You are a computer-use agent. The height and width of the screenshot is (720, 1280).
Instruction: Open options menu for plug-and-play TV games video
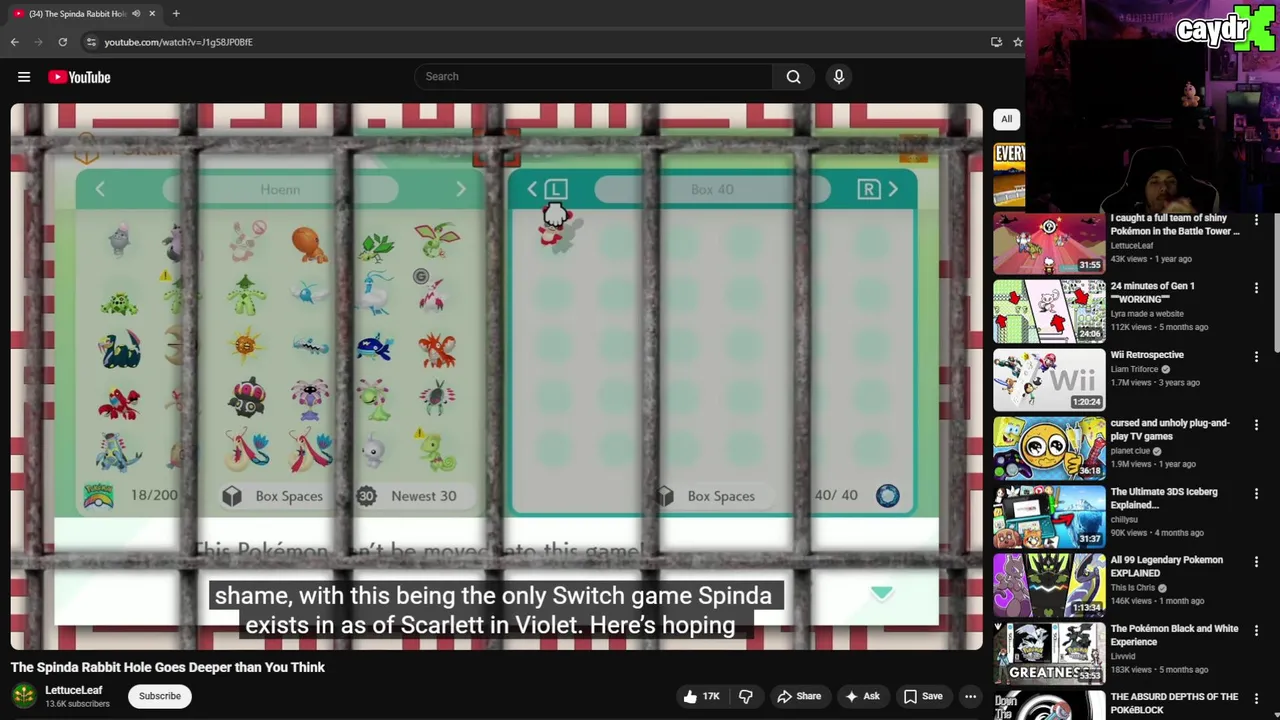[1256, 424]
